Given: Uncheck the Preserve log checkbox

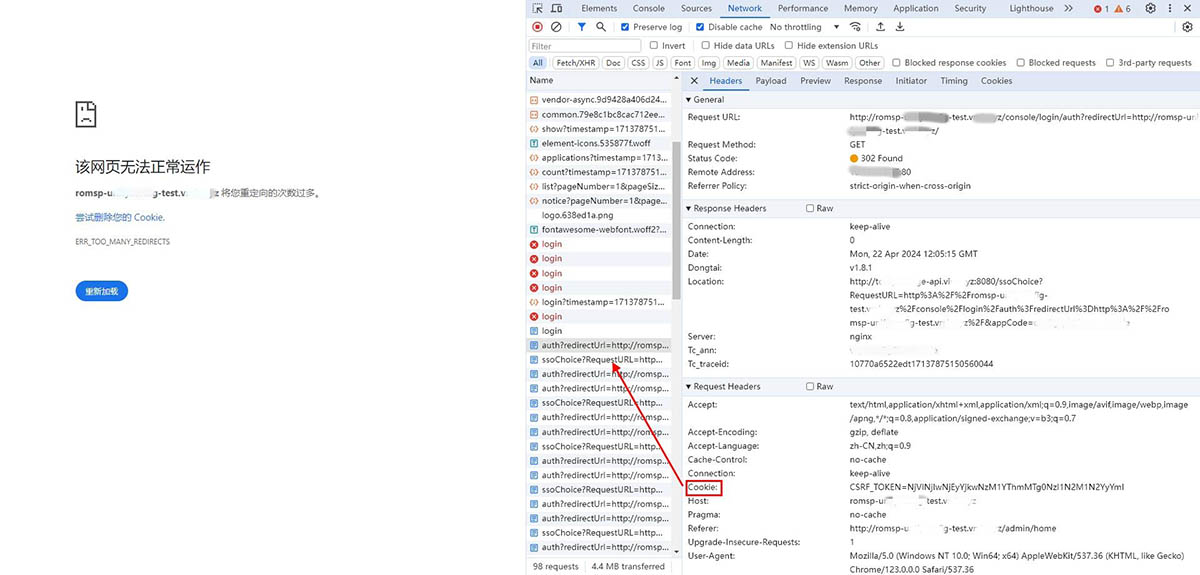Looking at the screenshot, I should (x=625, y=27).
